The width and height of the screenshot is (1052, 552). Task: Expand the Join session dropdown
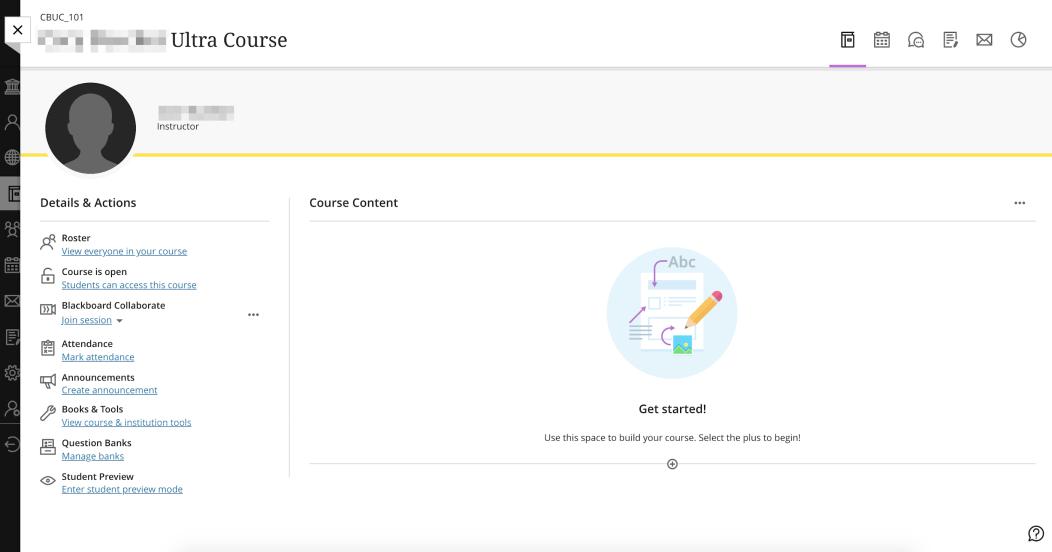pyautogui.click(x=119, y=321)
